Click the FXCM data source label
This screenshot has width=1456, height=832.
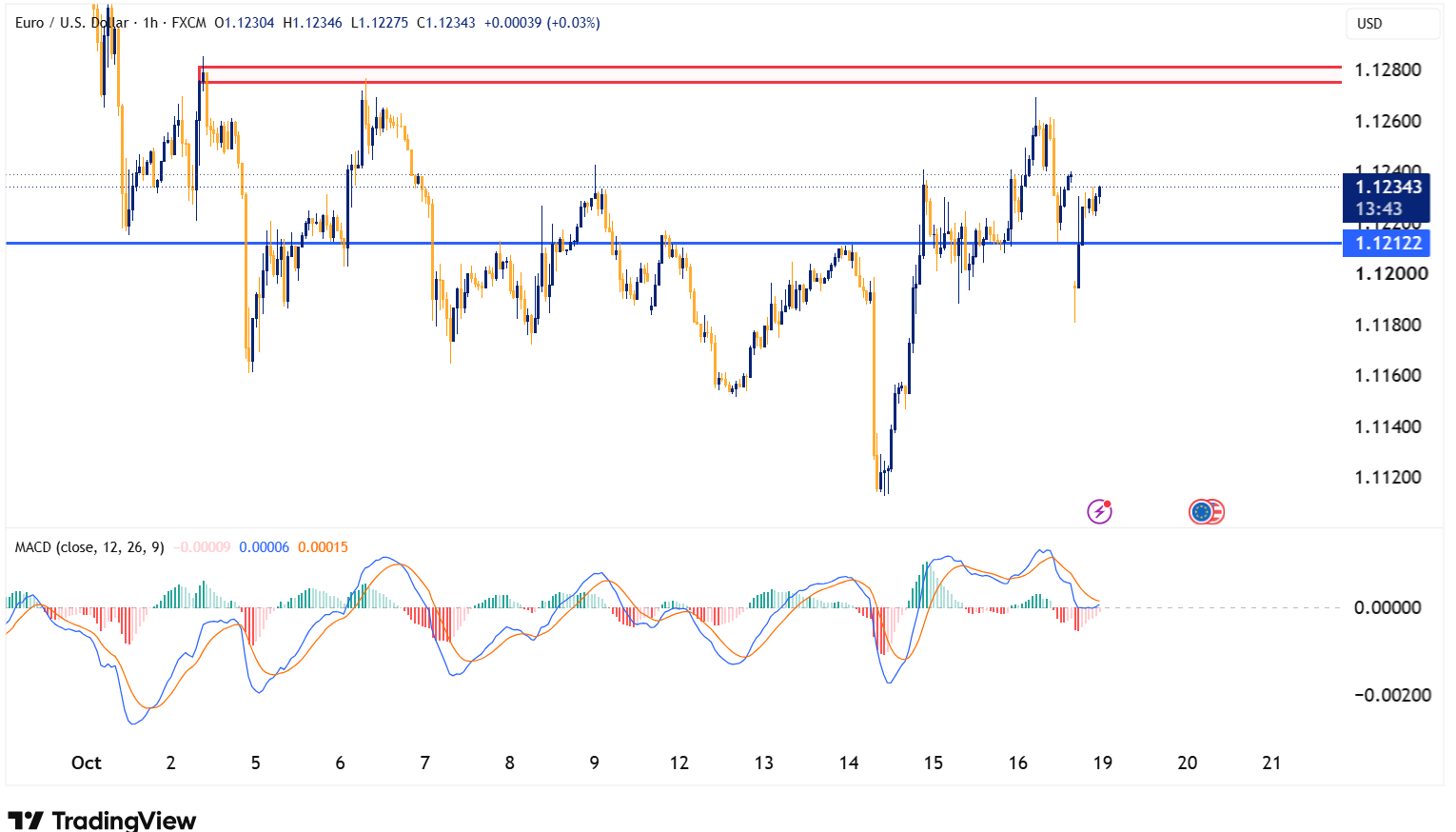pyautogui.click(x=188, y=23)
